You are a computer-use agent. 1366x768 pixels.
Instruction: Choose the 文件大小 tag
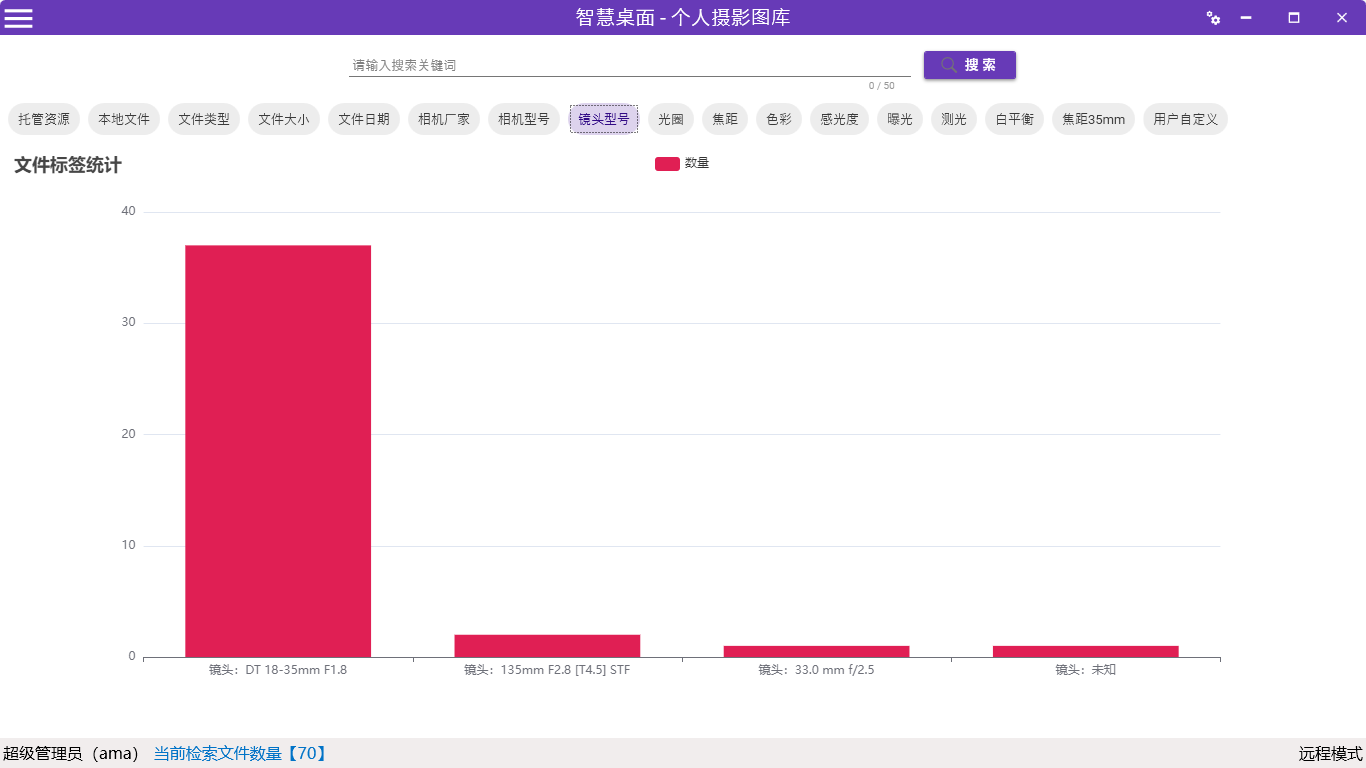coord(284,119)
